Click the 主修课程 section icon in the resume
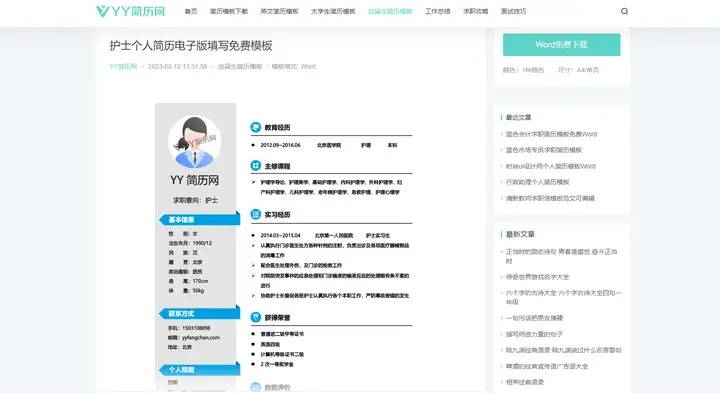This screenshot has height=393, width=720. [256, 166]
